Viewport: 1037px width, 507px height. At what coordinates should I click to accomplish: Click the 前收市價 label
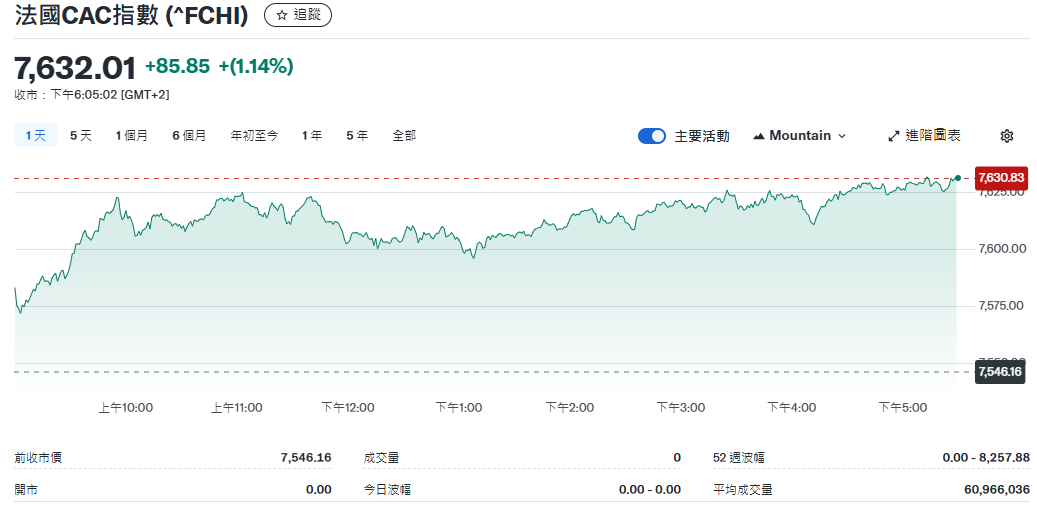click(38, 457)
